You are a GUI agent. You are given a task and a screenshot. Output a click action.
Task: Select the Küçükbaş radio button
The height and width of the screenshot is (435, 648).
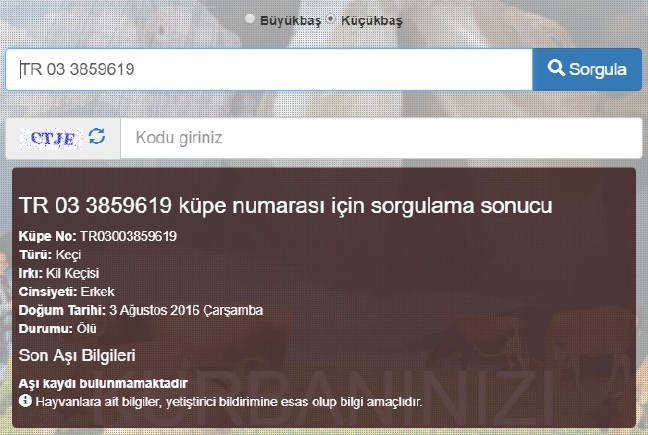pos(331,19)
